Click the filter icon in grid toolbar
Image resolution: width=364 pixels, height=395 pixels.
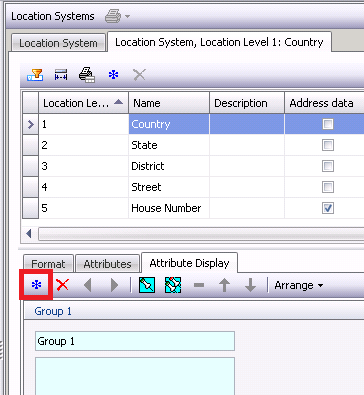[35, 75]
